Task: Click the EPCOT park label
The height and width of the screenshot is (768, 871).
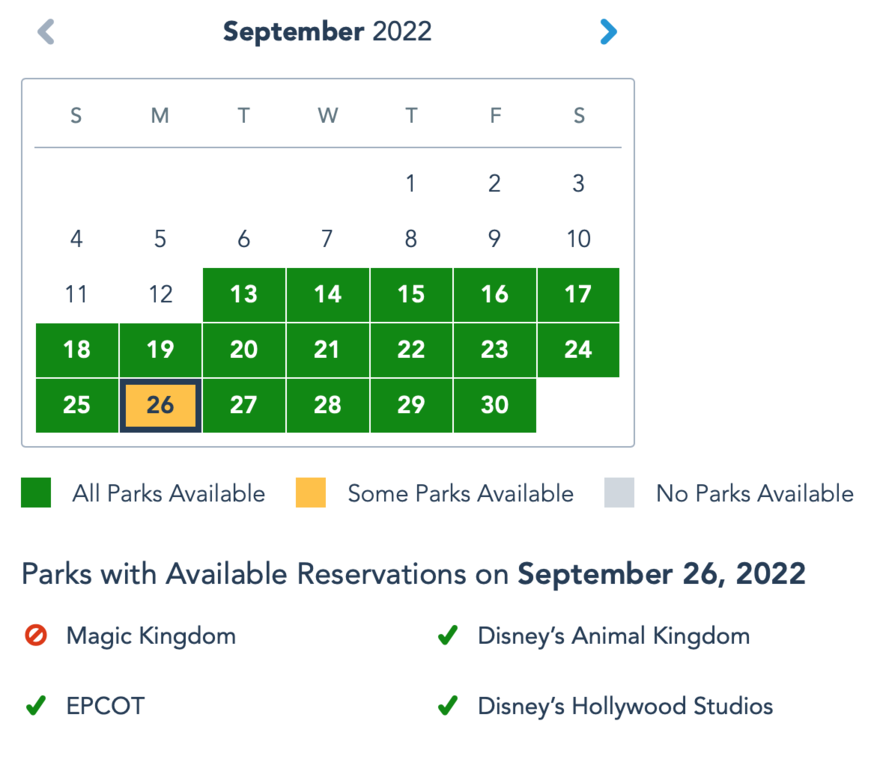Action: point(105,706)
